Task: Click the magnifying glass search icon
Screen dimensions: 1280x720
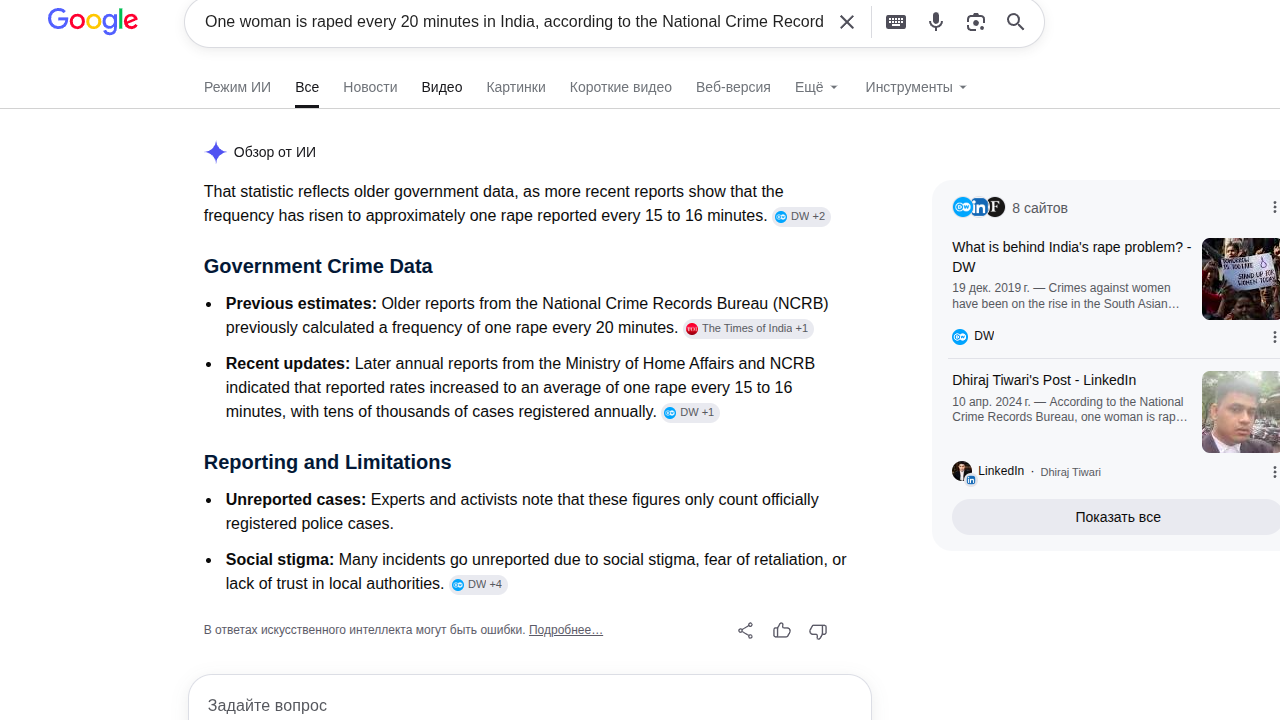Action: (1016, 22)
